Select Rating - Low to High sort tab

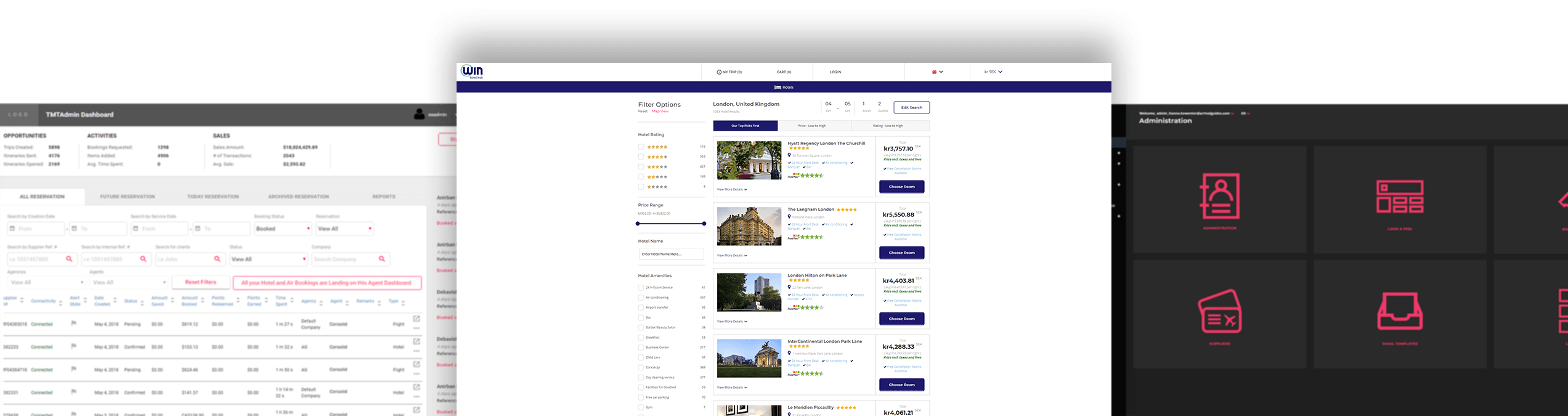[890, 126]
